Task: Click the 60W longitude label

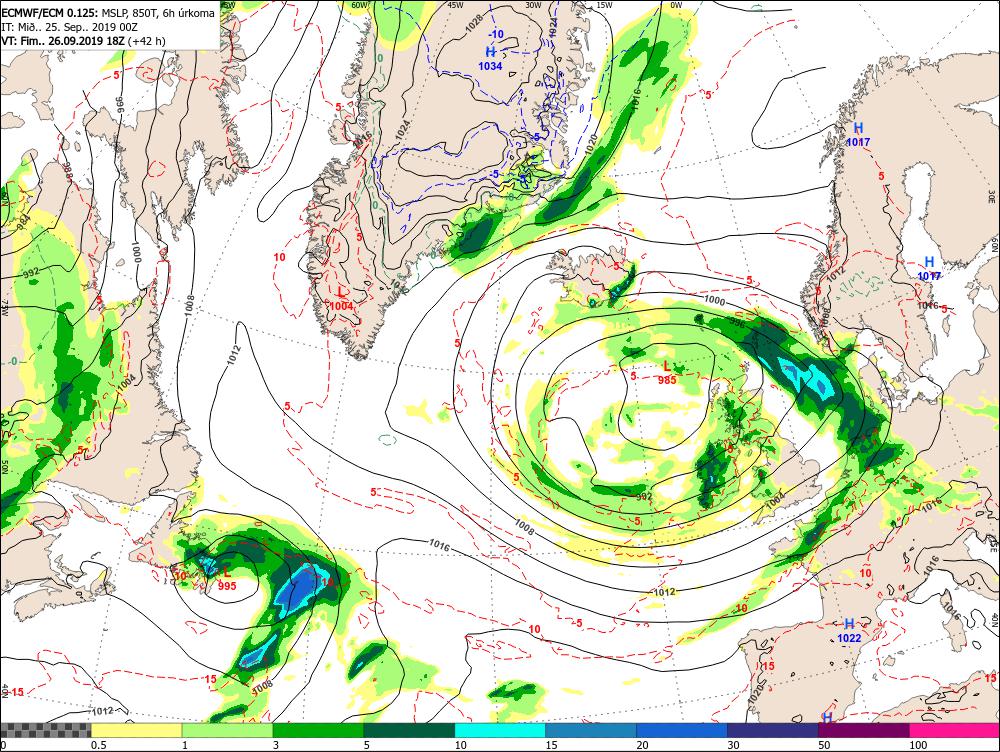Action: 360,5
